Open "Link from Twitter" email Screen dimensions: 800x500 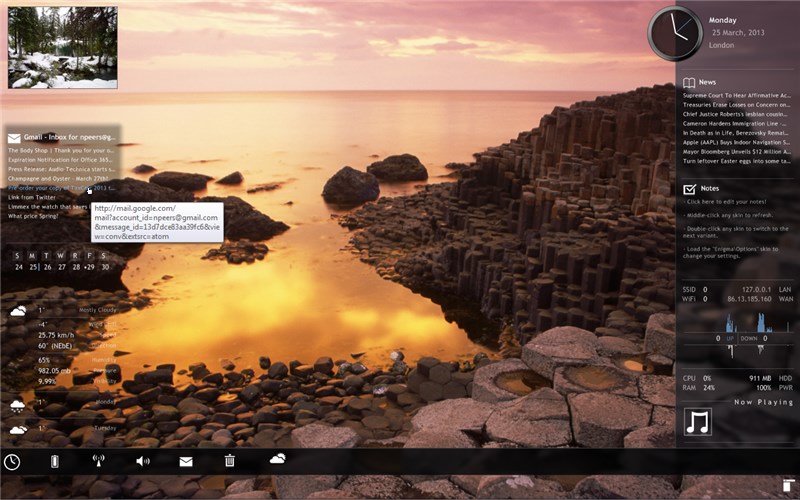click(32, 197)
